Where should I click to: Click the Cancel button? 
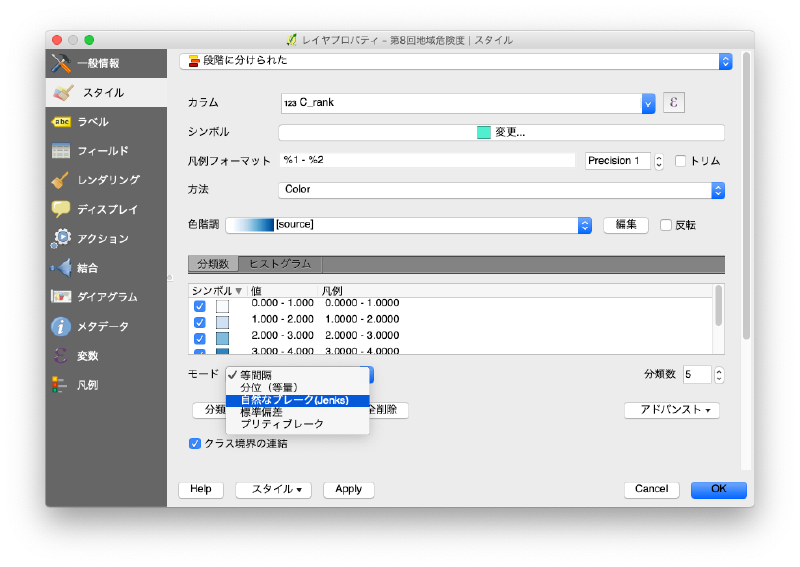point(652,489)
